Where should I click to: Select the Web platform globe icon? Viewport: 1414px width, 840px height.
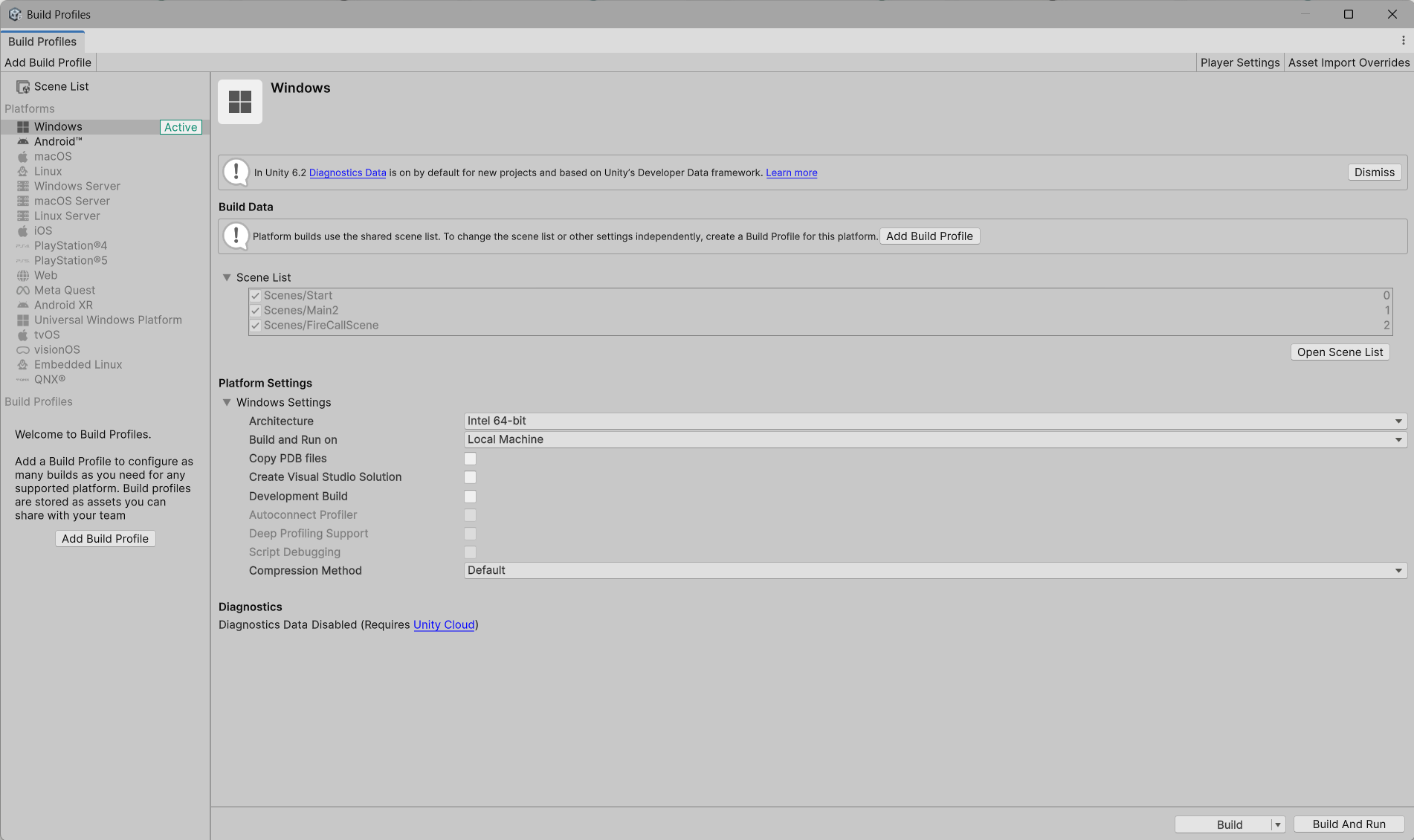(x=23, y=276)
